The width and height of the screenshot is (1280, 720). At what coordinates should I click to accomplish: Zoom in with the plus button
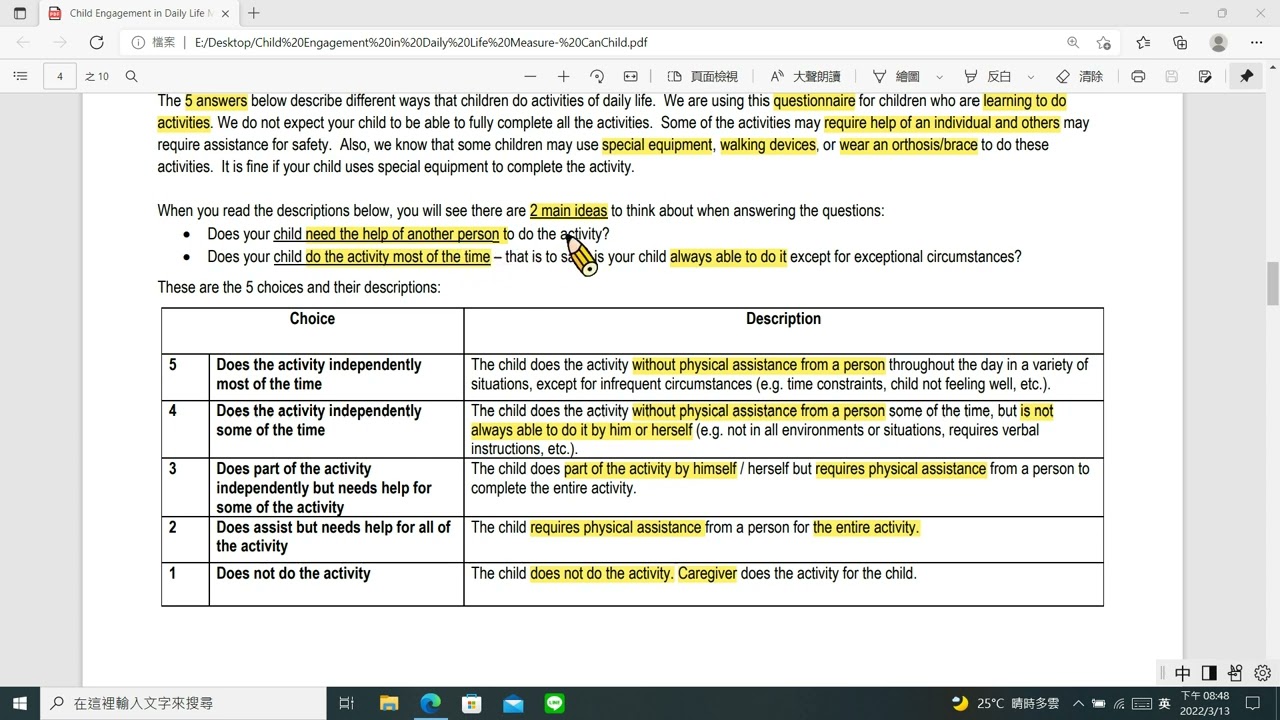(564, 76)
